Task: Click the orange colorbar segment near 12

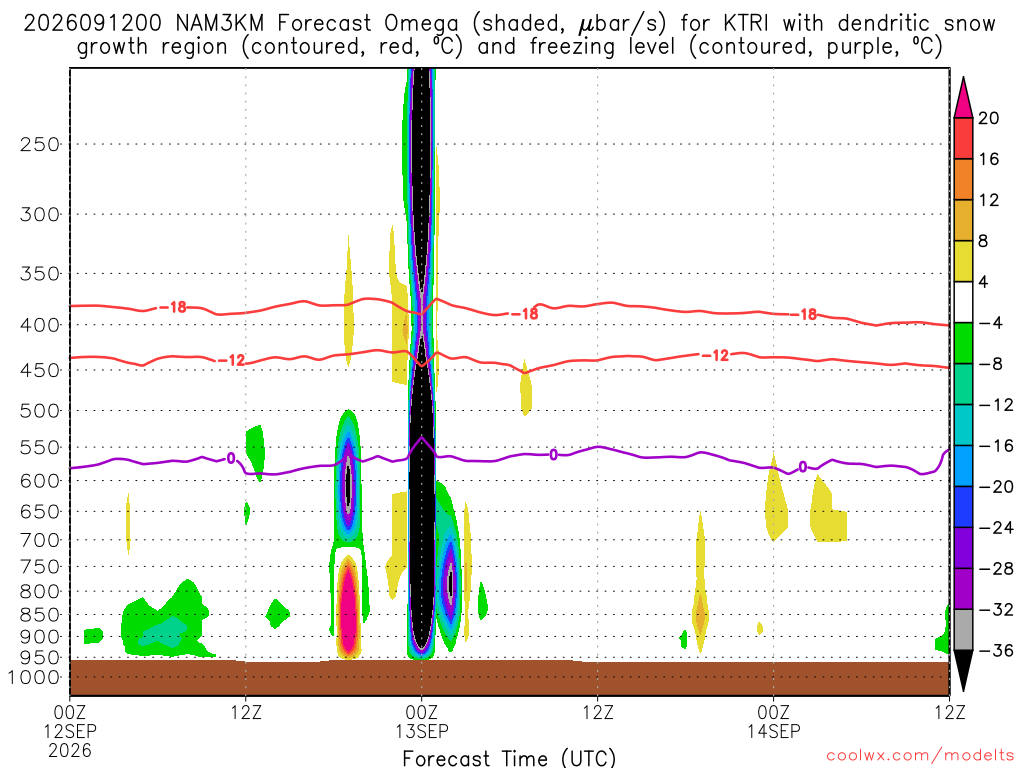Action: point(963,180)
